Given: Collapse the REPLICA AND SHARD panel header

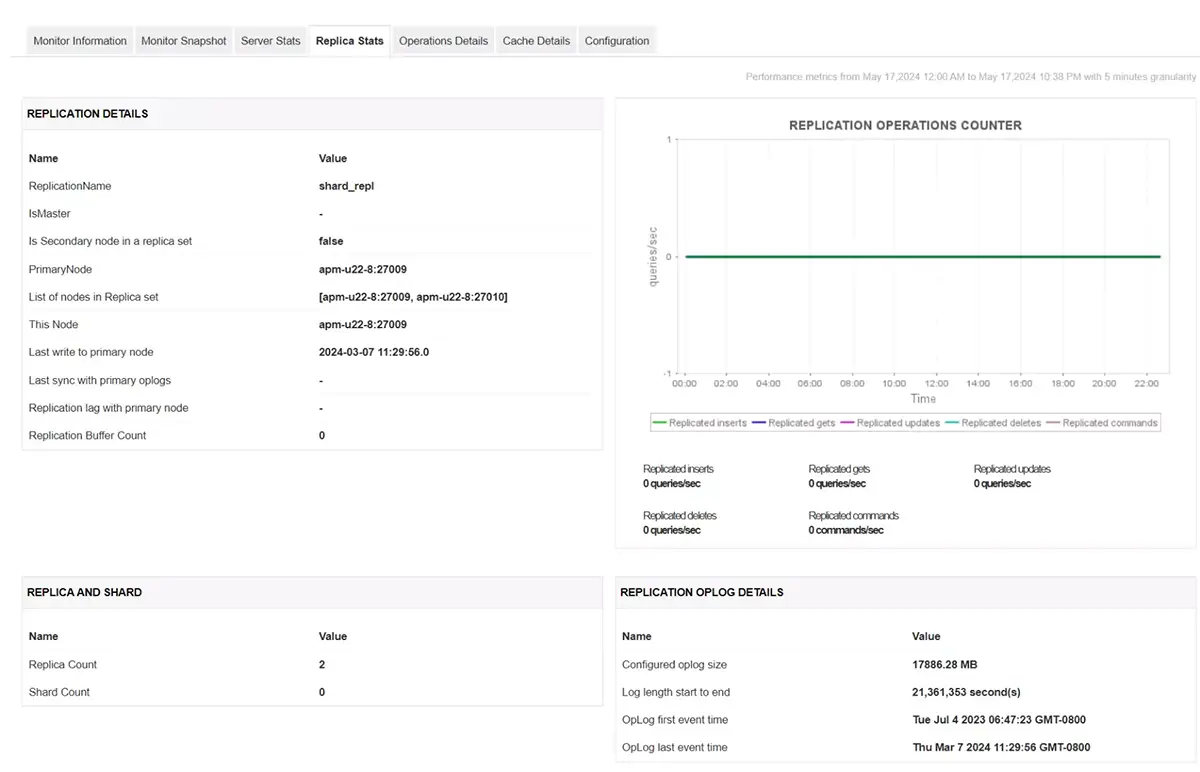Looking at the screenshot, I should point(84,592).
